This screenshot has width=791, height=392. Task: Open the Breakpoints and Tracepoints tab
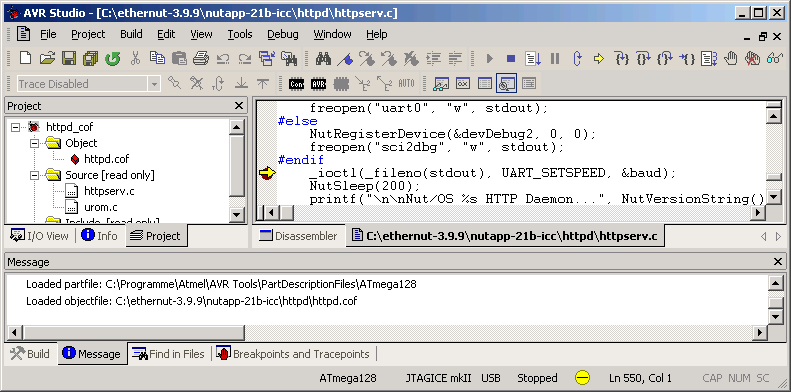click(294, 354)
